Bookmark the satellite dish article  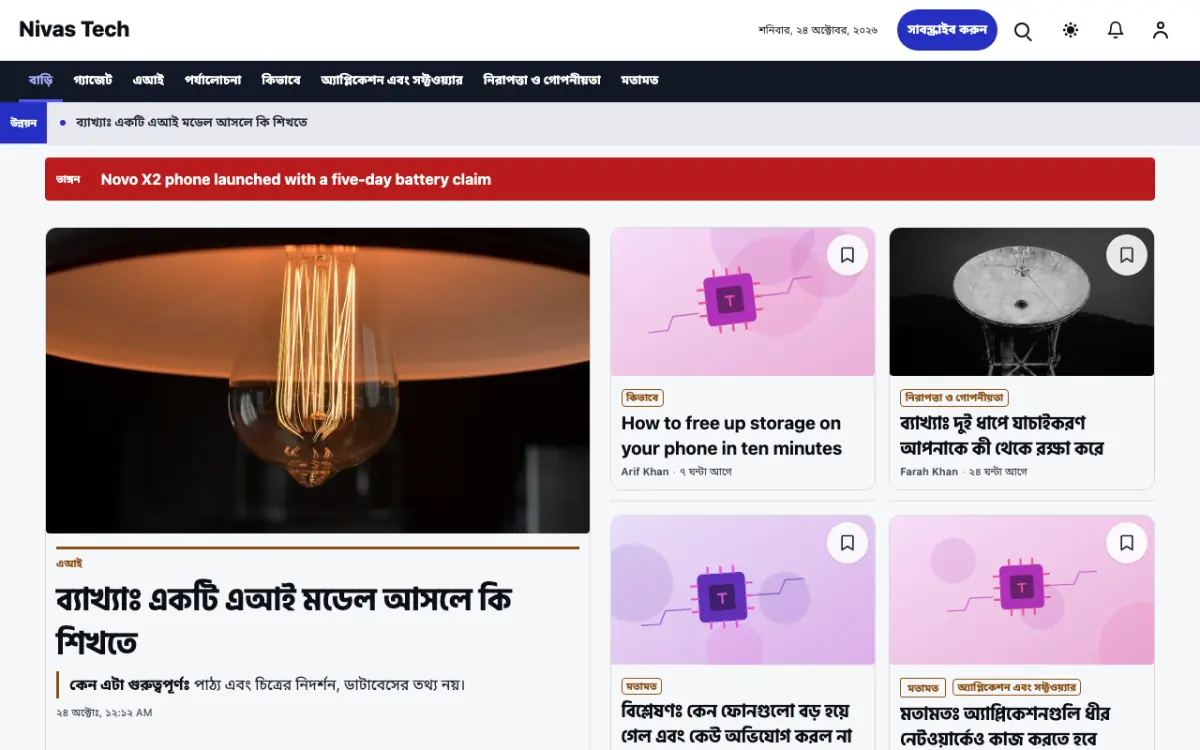pyautogui.click(x=1126, y=255)
